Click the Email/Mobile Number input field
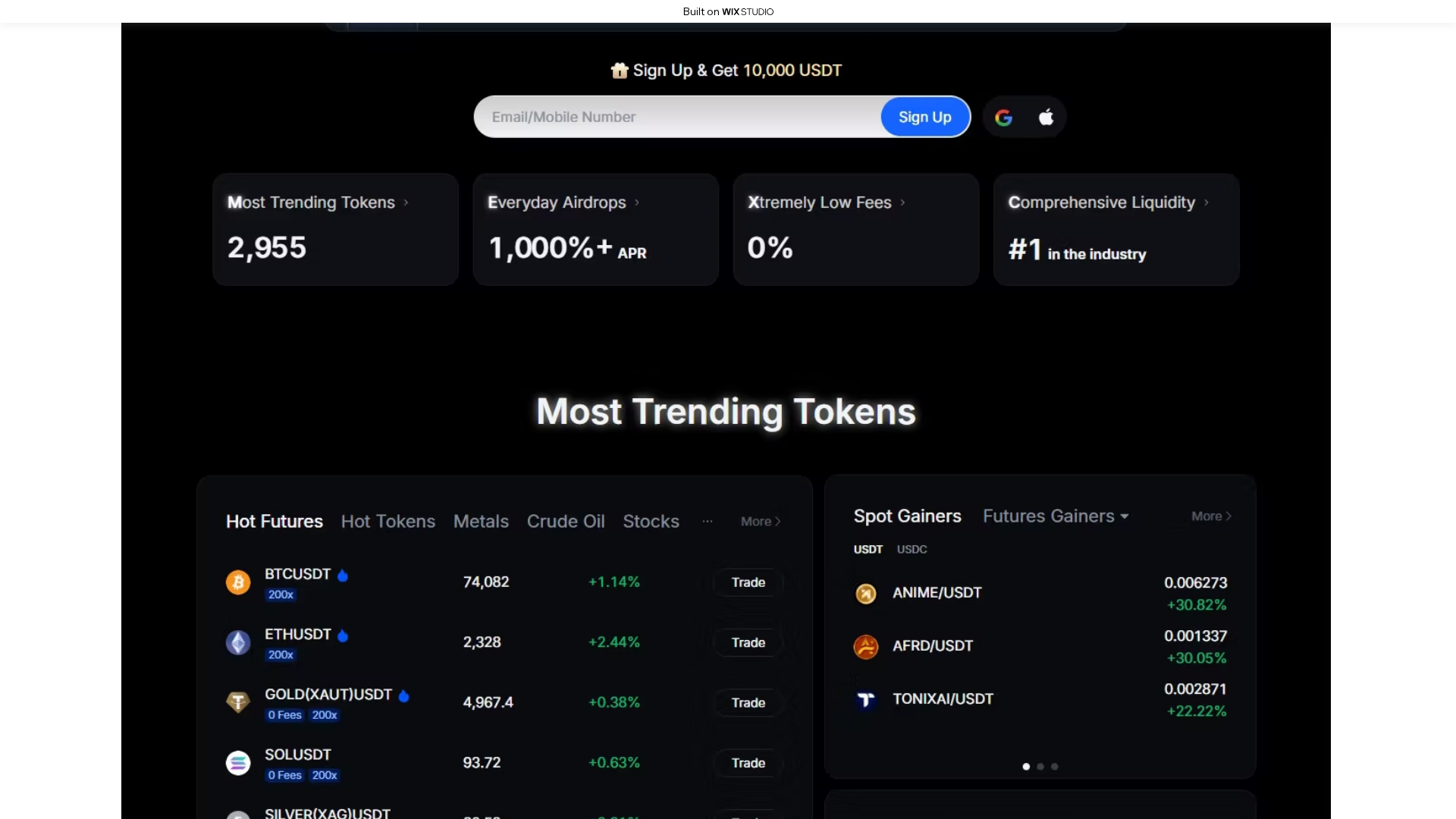Image resolution: width=1456 pixels, height=819 pixels. 678,118
